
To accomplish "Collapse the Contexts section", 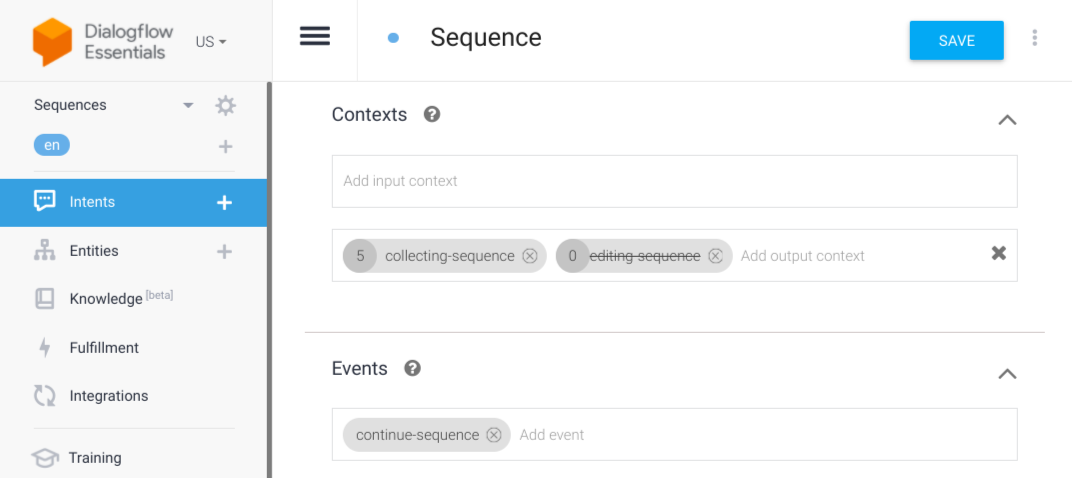I will [x=1007, y=120].
